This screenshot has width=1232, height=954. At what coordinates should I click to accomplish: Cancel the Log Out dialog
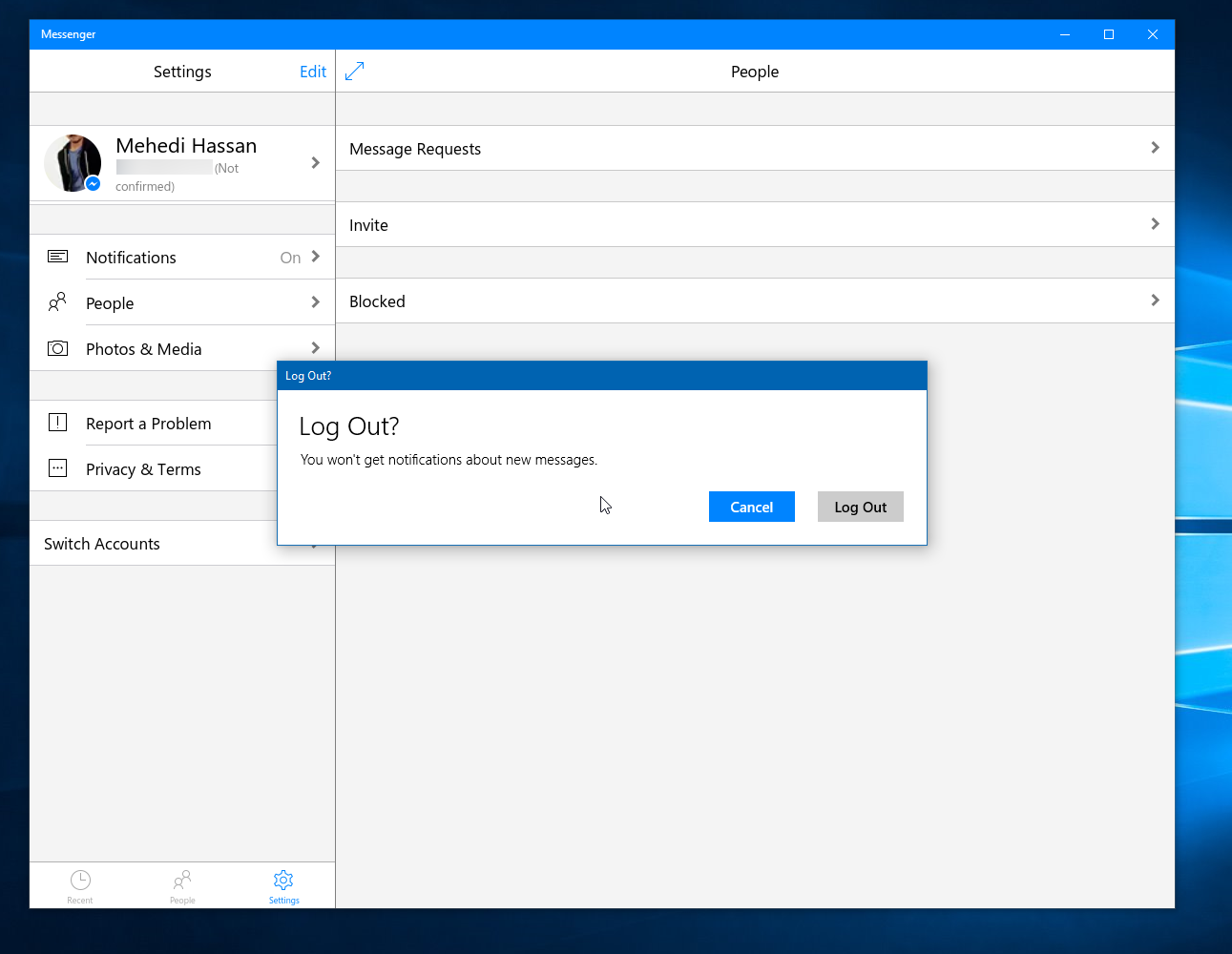pos(752,507)
